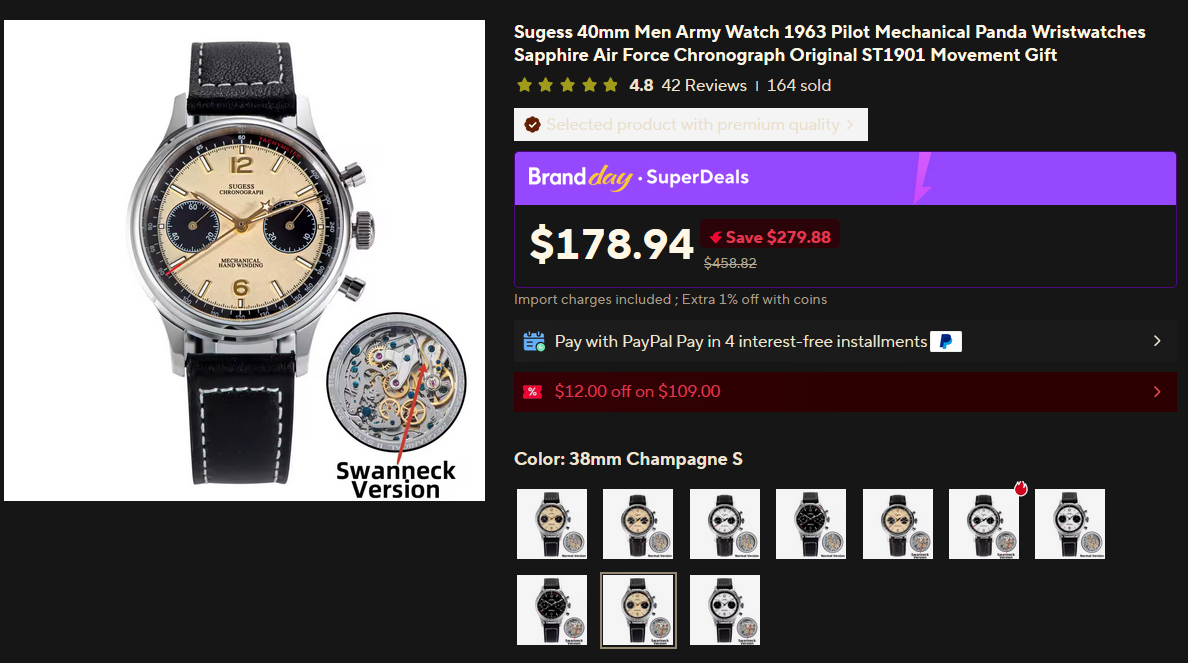The width and height of the screenshot is (1188, 663).
Task: Click the installment calendar icon
Action: tap(534, 342)
